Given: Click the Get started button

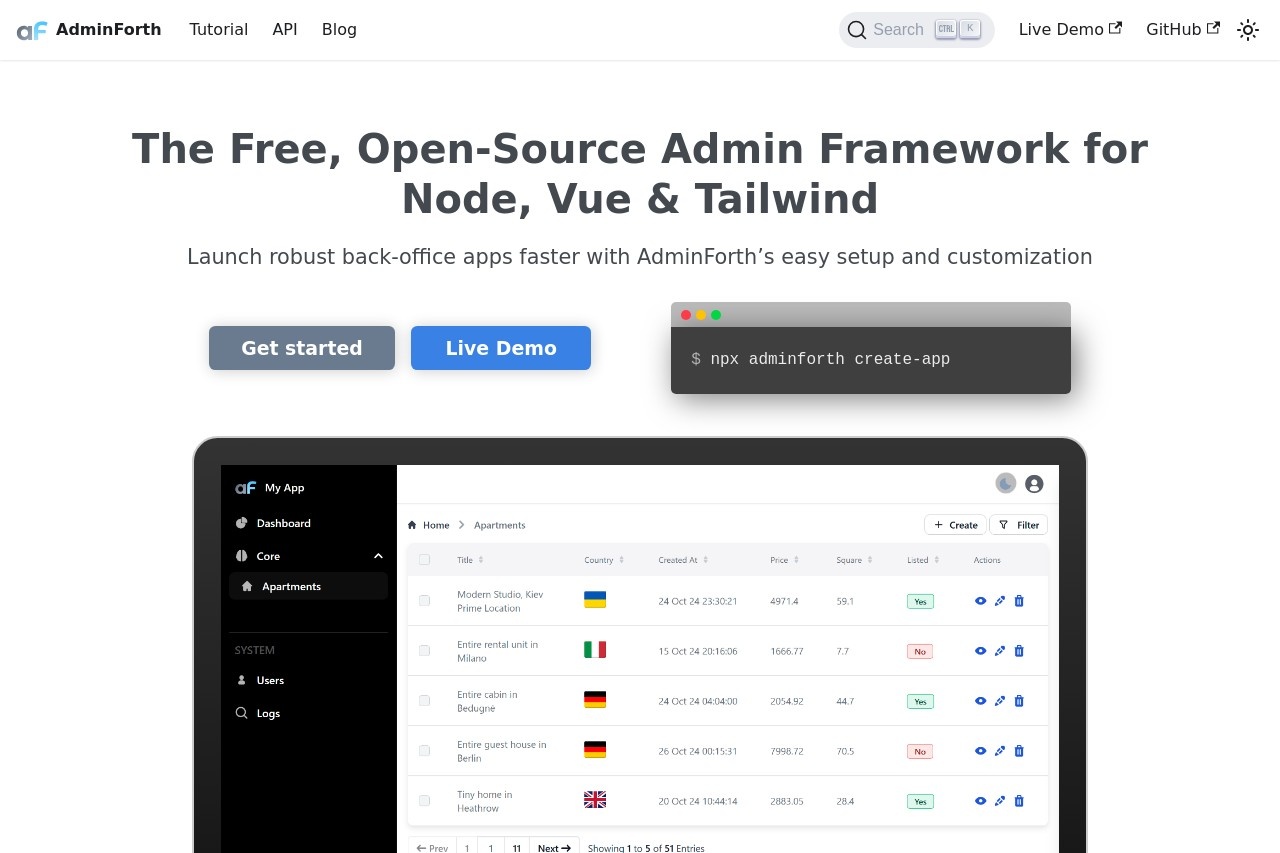Looking at the screenshot, I should pyautogui.click(x=302, y=348).
